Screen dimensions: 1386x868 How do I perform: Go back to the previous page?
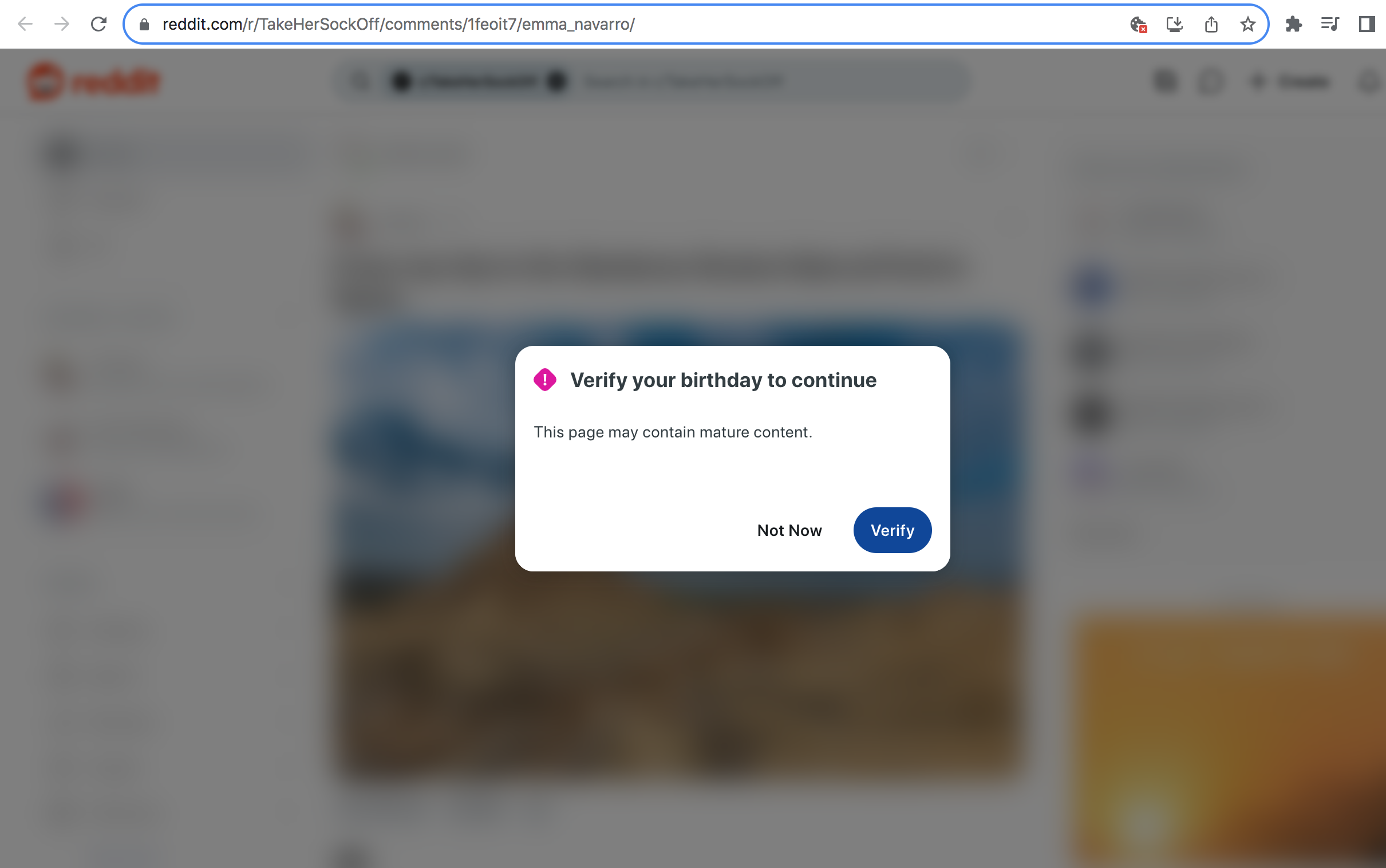(25, 24)
